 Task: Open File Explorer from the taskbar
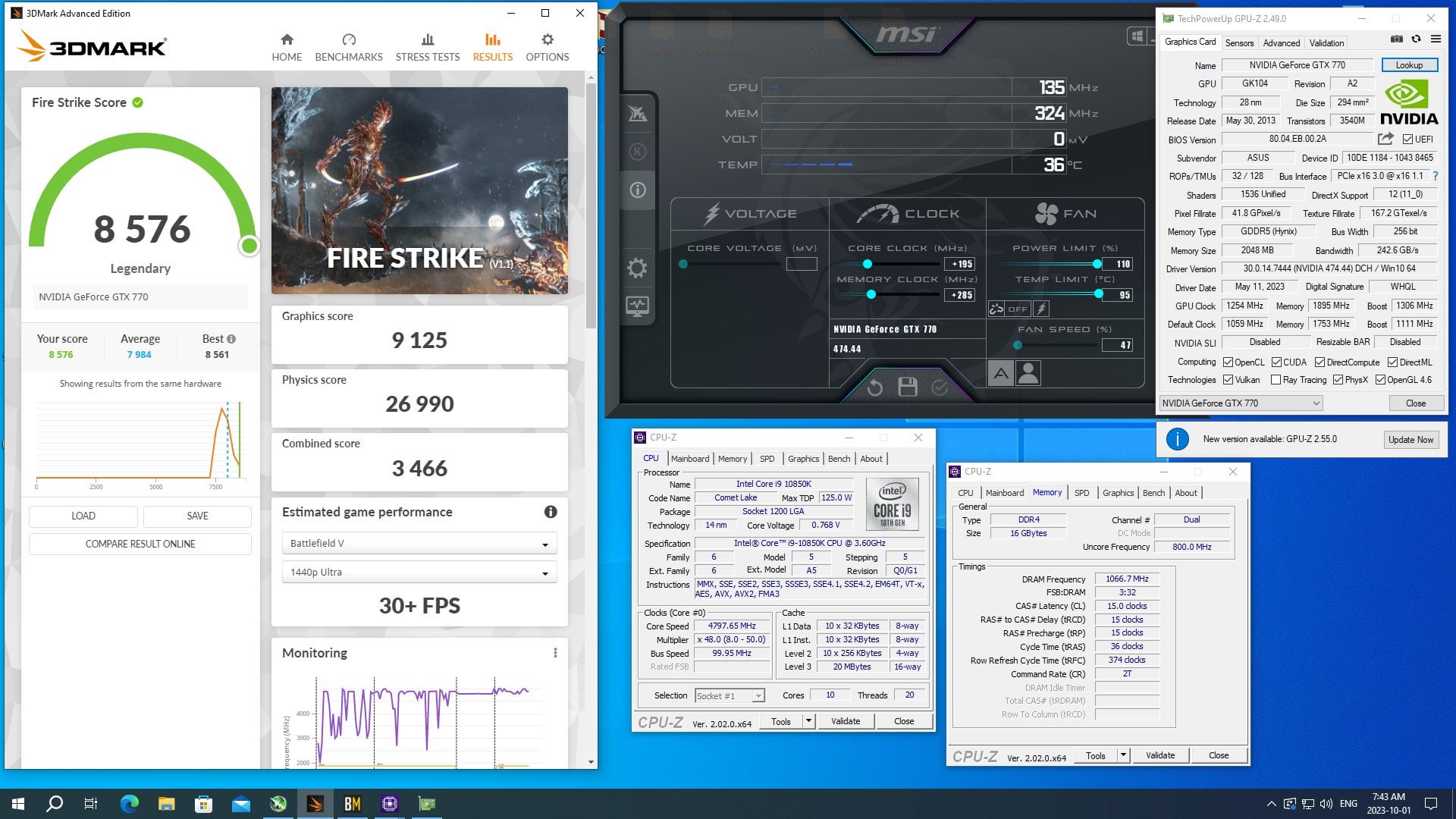tap(166, 804)
